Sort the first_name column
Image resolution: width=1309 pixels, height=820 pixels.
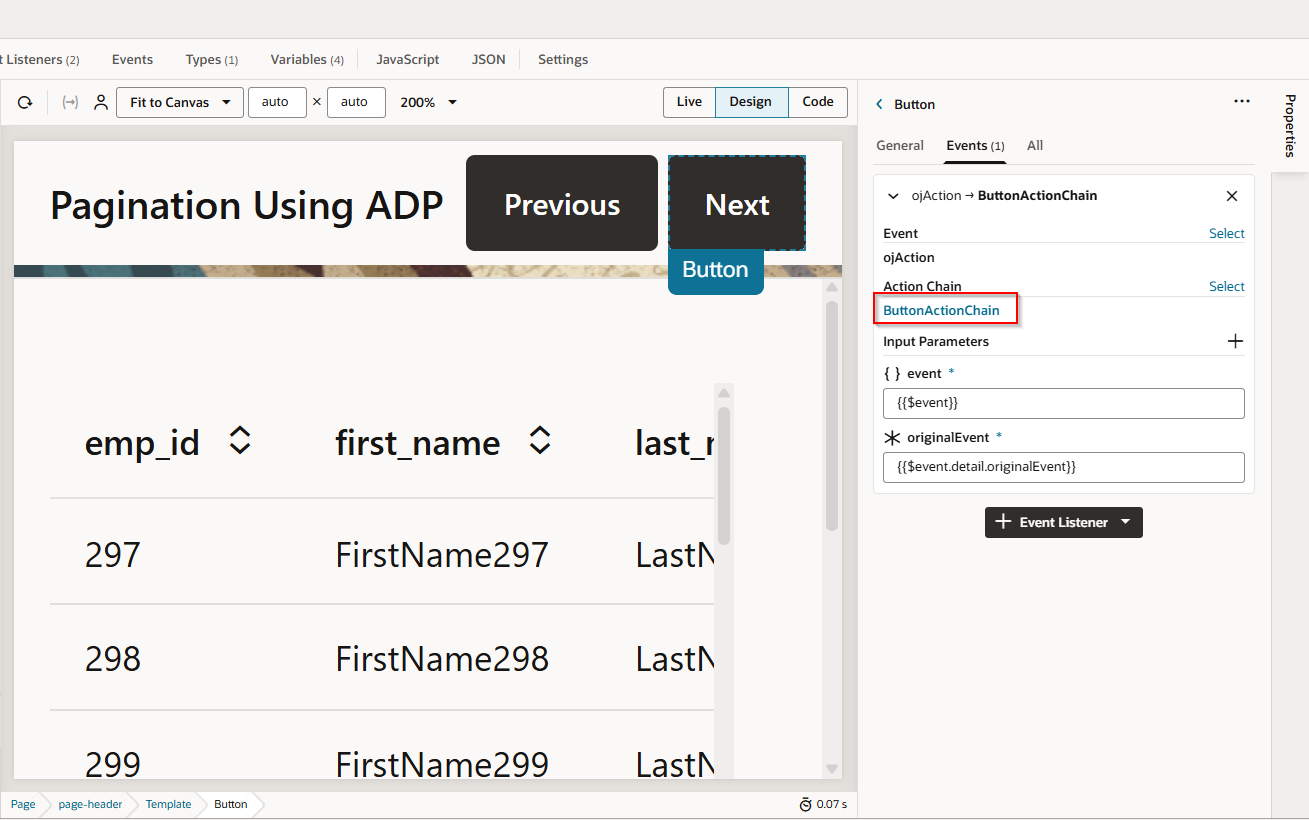tap(540, 441)
